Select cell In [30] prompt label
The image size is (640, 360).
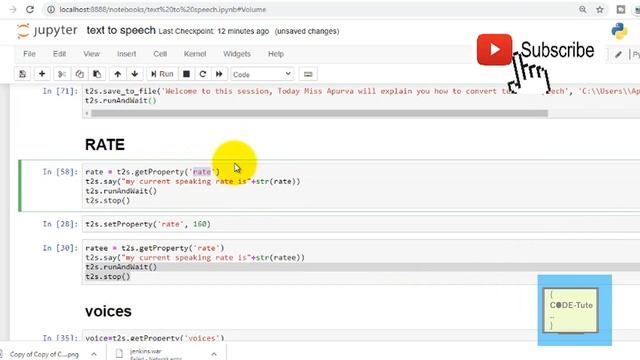[60, 248]
